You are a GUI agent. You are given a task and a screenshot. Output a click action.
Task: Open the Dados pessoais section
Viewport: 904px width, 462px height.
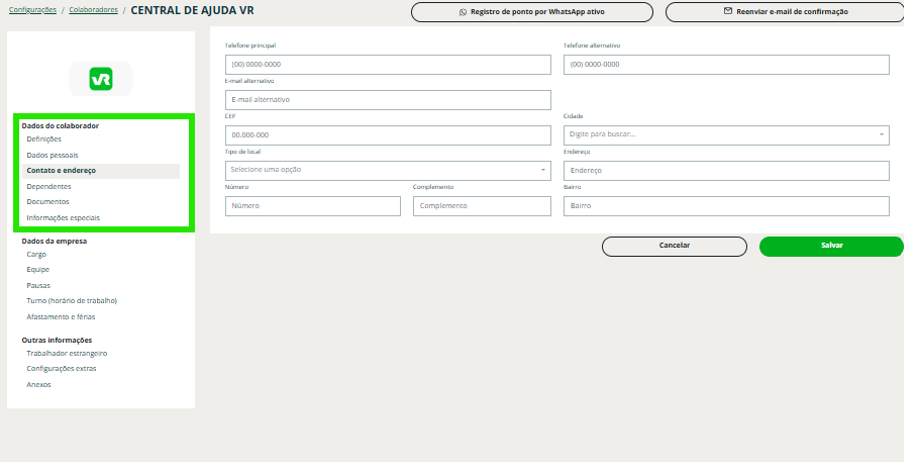pos(52,155)
